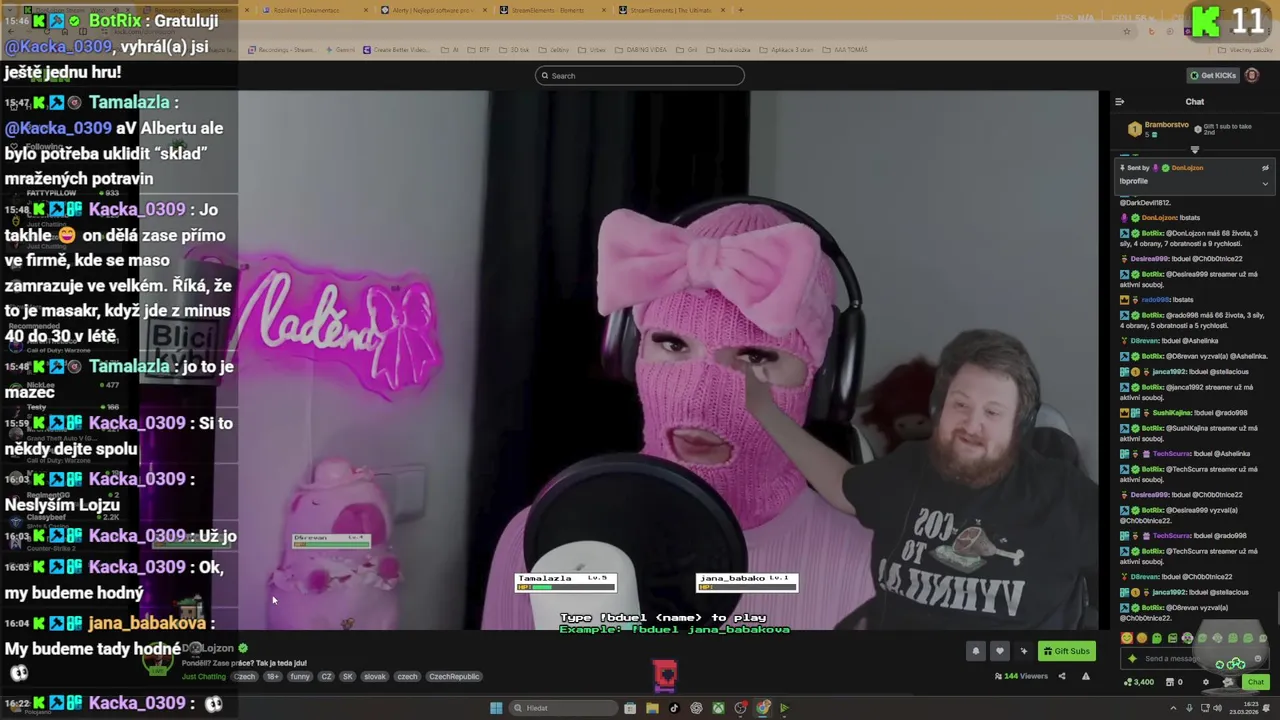Open the Gril bookmarks folder

(x=688, y=50)
